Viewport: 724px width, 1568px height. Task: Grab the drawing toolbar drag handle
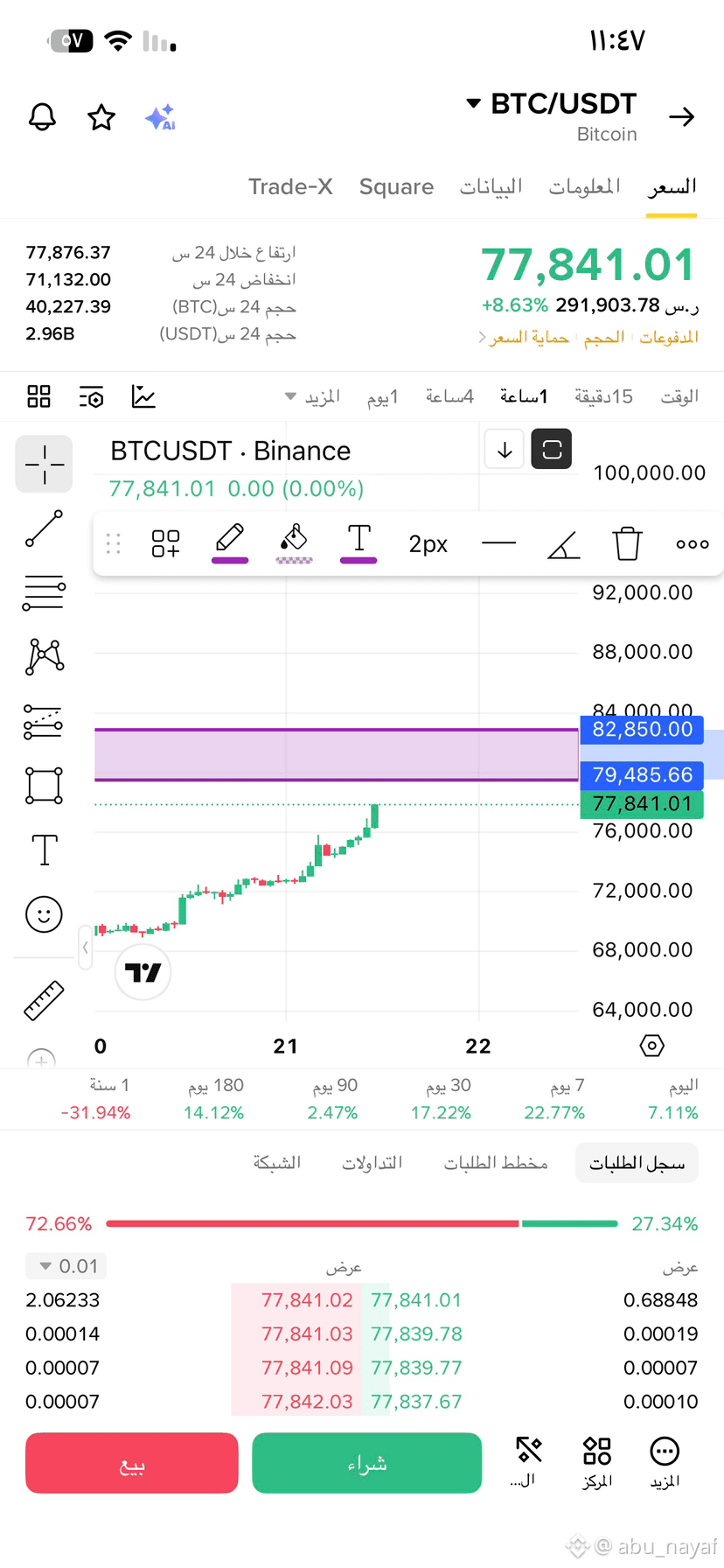click(x=113, y=543)
